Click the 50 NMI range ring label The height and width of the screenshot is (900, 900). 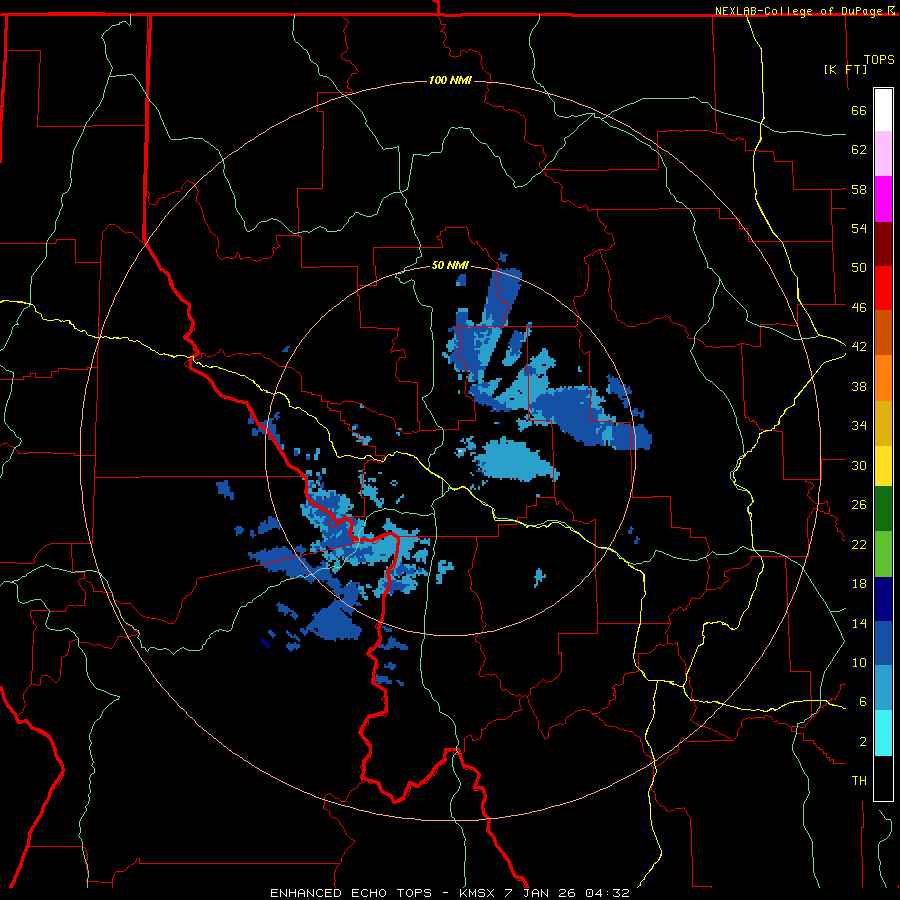(x=450, y=265)
